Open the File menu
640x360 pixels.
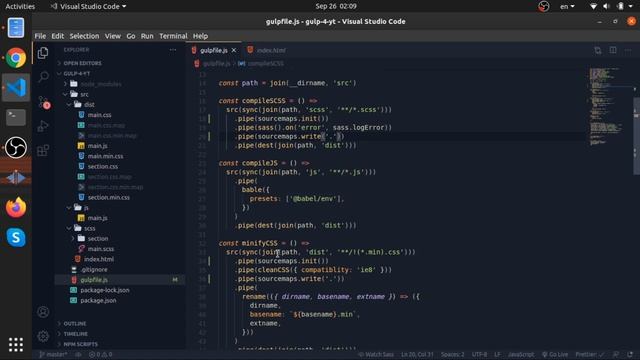tap(40, 36)
